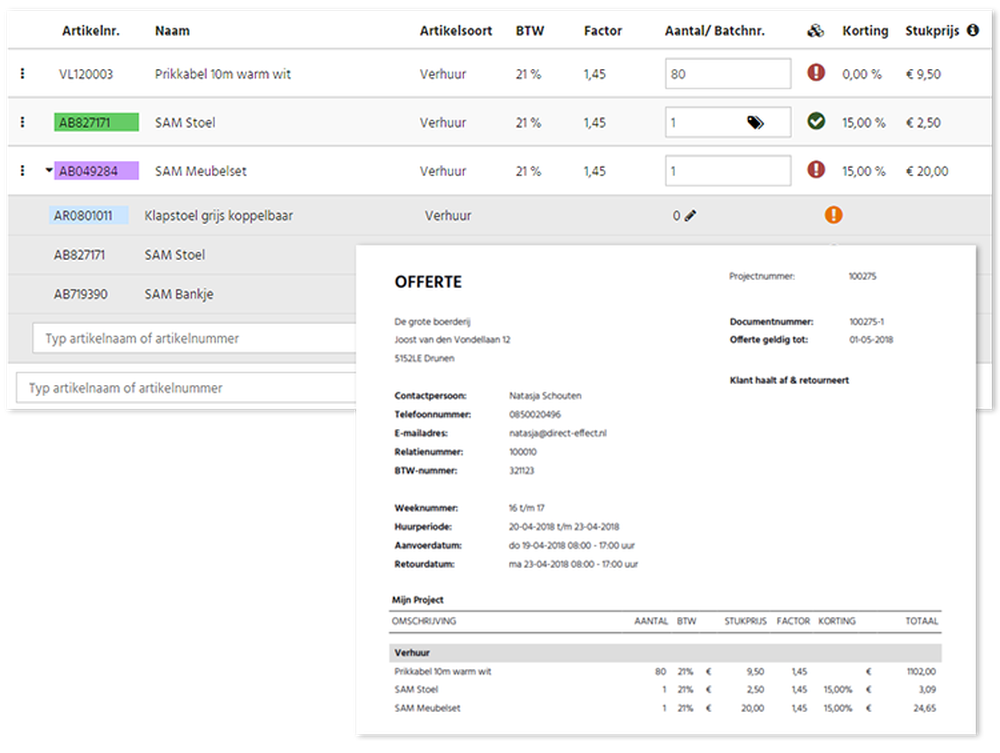Click the name Klapstoel grijs koppelbaar
This screenshot has width=1000, height=753.
pos(219,216)
